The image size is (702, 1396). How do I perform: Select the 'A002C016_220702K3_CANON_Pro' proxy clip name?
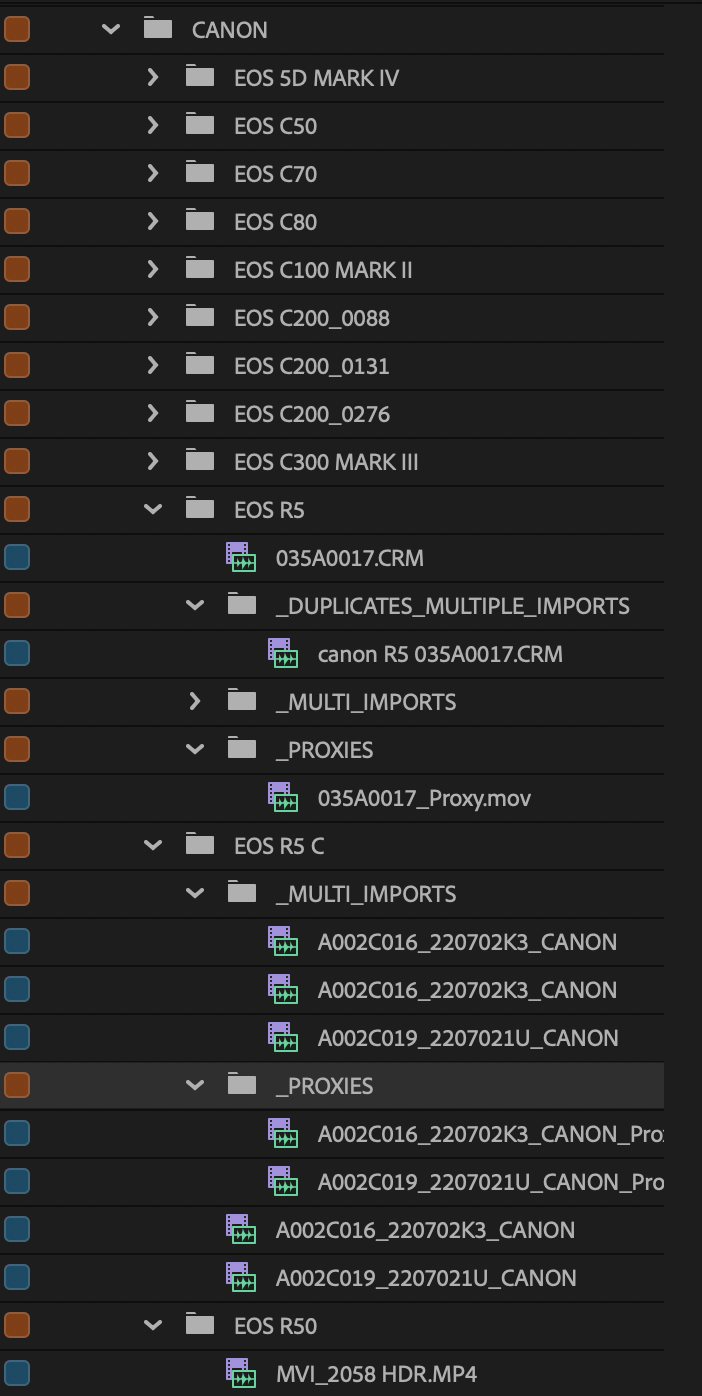click(x=490, y=1134)
